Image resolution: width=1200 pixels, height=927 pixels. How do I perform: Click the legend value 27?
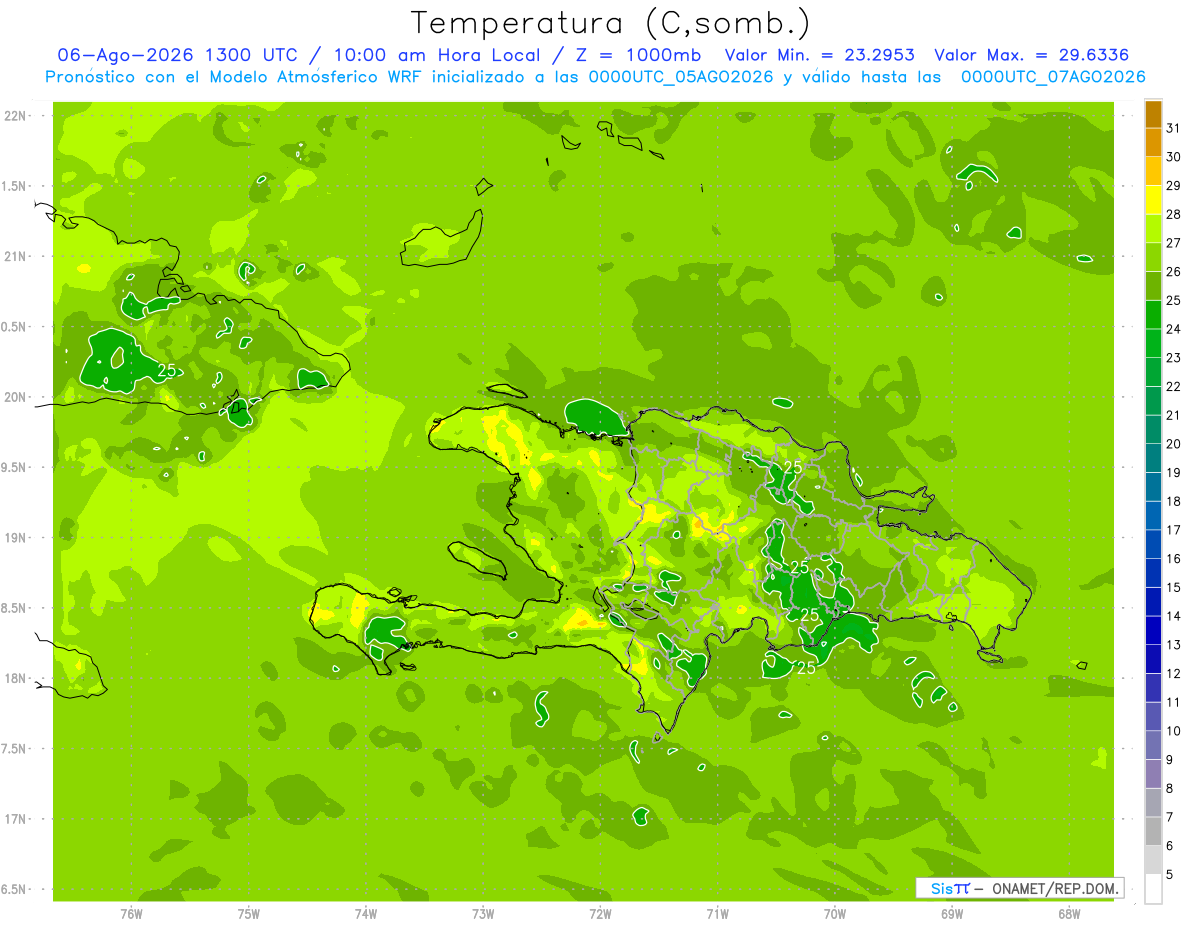point(1173,243)
